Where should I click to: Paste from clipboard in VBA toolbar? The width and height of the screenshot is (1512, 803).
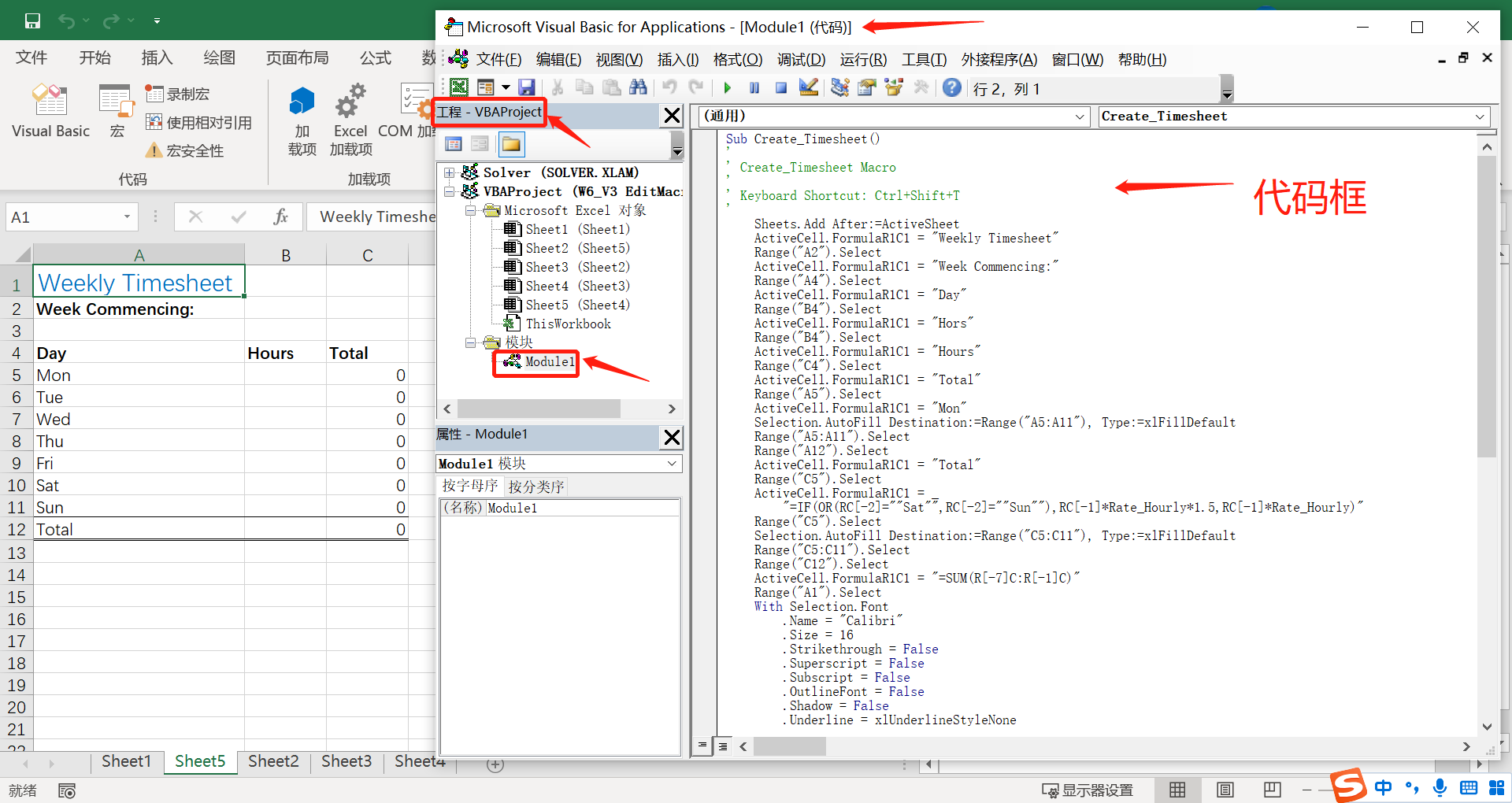(611, 87)
